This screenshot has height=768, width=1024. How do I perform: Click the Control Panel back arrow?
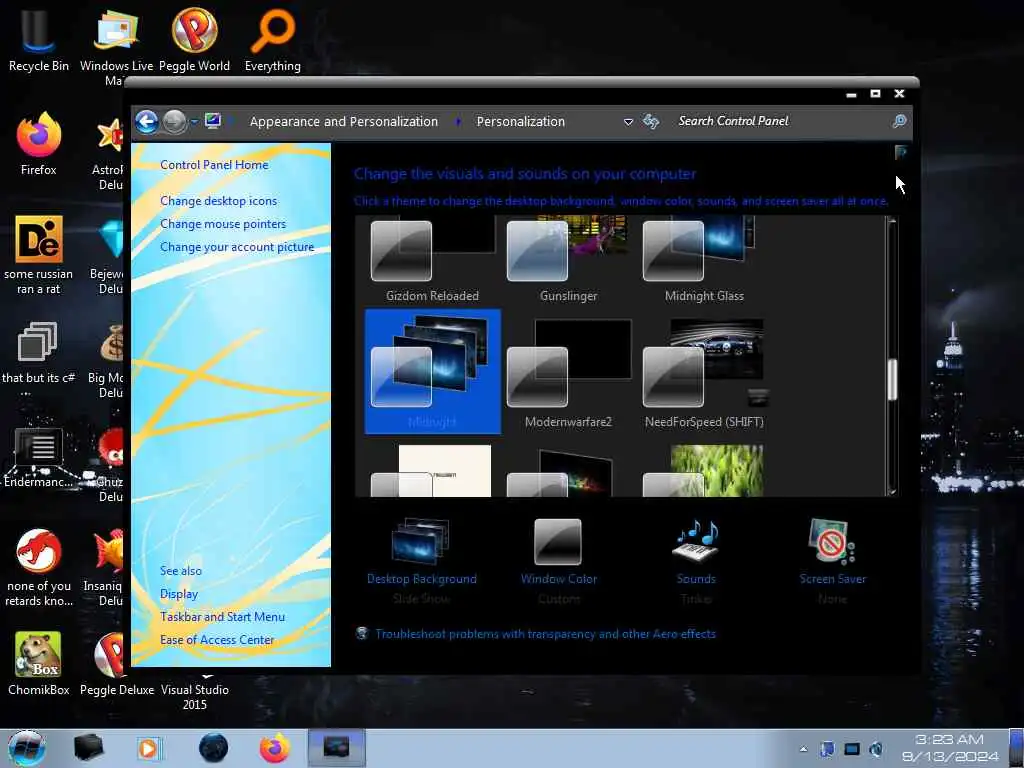point(147,121)
